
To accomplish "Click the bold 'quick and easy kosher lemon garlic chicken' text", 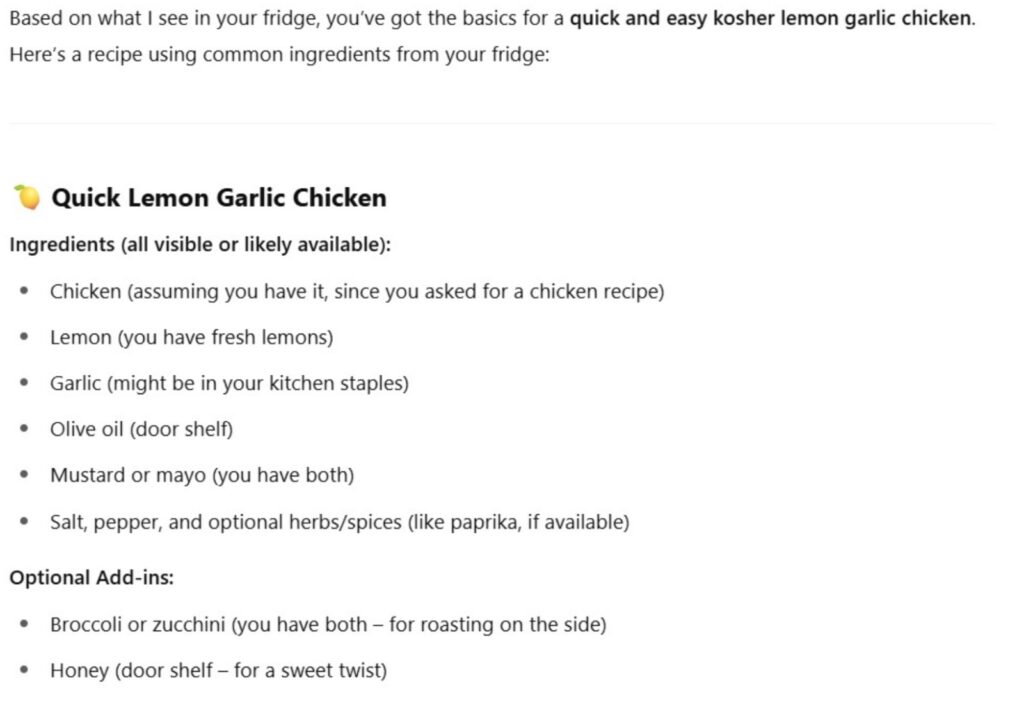I will 771,18.
